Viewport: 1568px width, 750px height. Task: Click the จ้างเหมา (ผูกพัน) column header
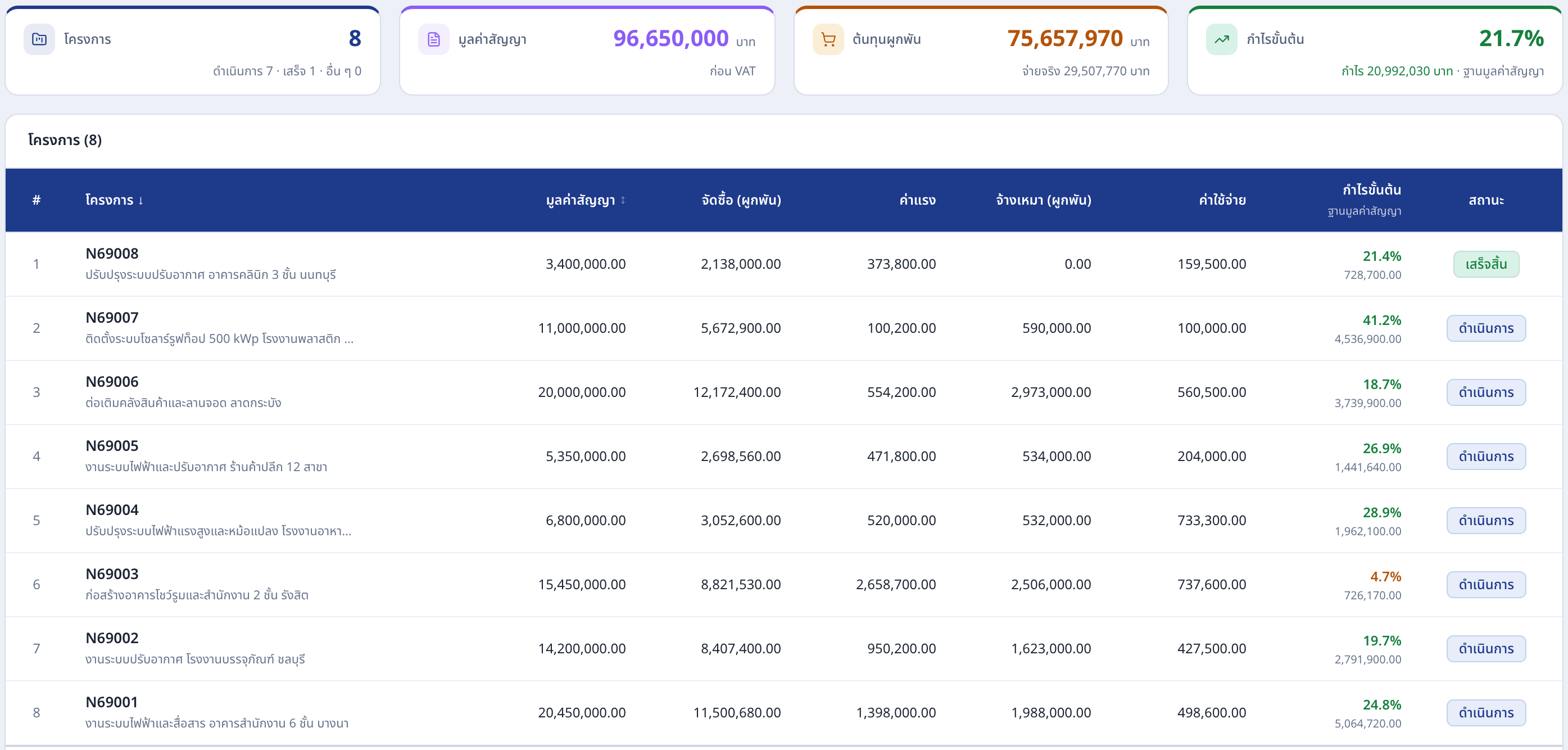click(1043, 200)
